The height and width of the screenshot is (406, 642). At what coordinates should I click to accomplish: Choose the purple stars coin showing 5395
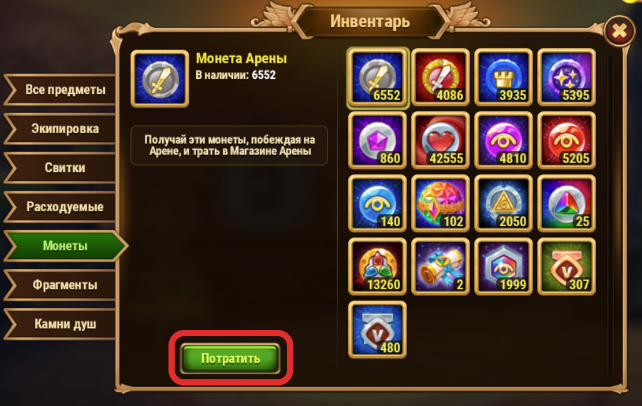coord(567,77)
